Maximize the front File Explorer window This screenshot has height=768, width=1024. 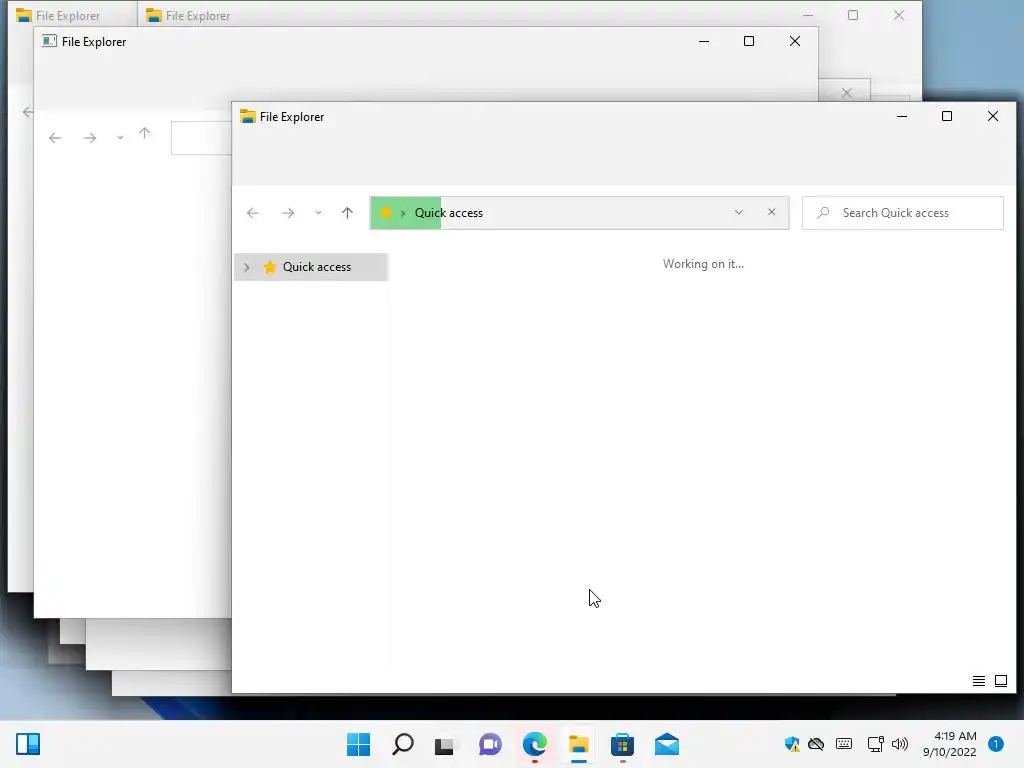(947, 116)
